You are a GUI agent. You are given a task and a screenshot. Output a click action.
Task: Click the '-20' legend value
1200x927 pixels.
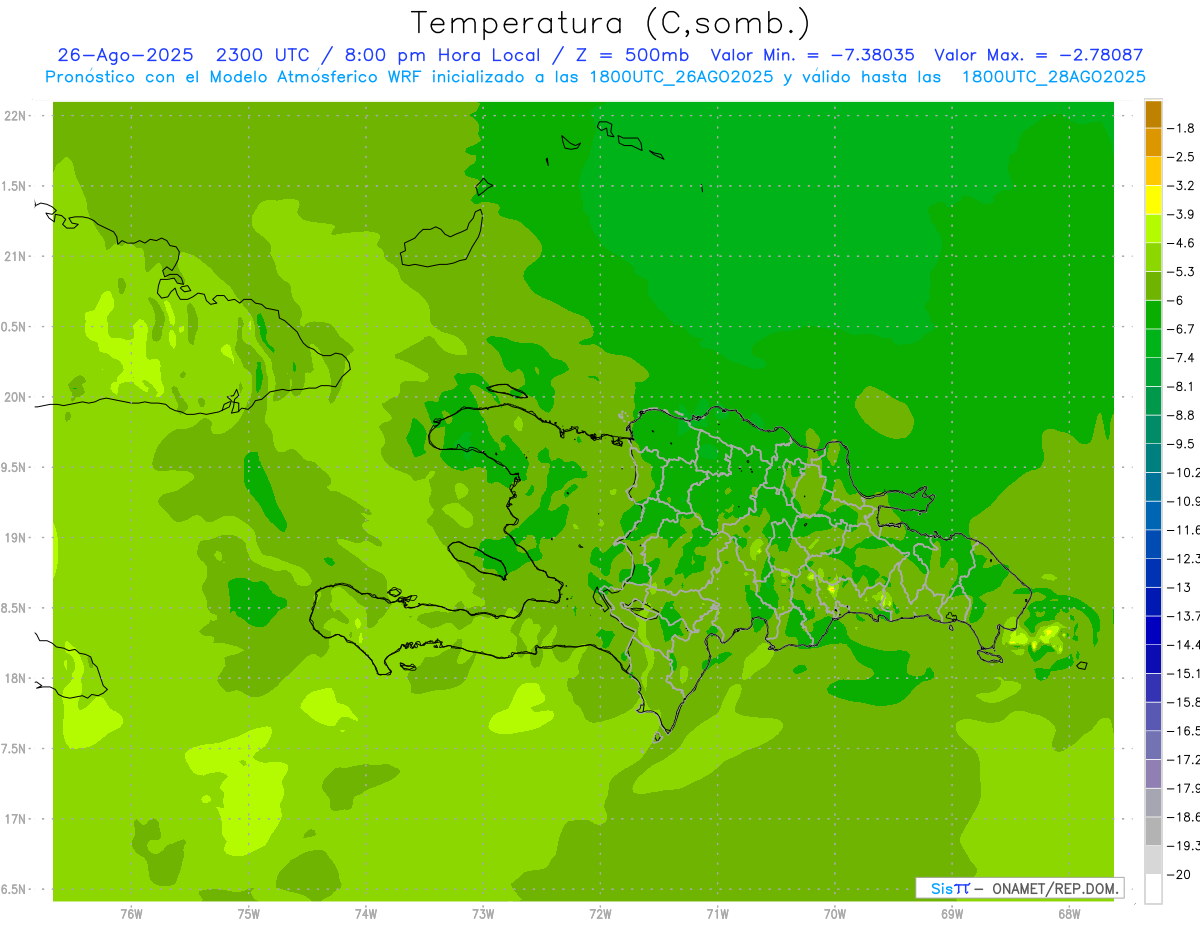click(1179, 874)
